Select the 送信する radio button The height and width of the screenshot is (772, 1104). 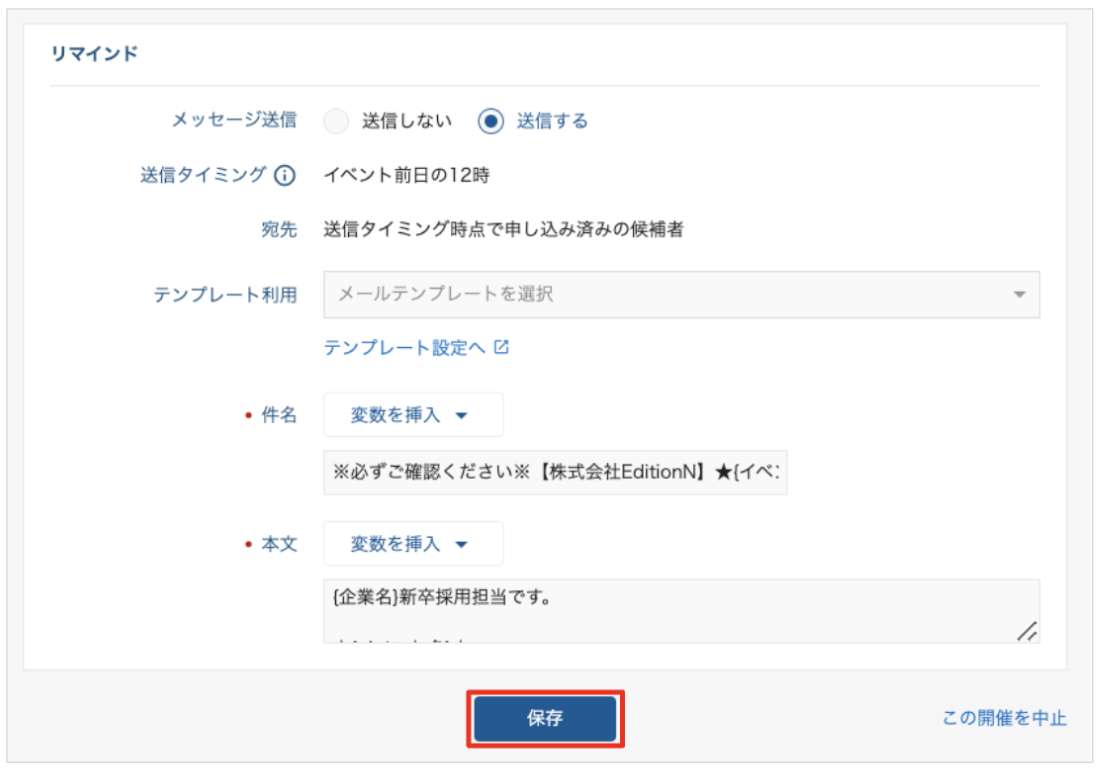click(x=491, y=121)
